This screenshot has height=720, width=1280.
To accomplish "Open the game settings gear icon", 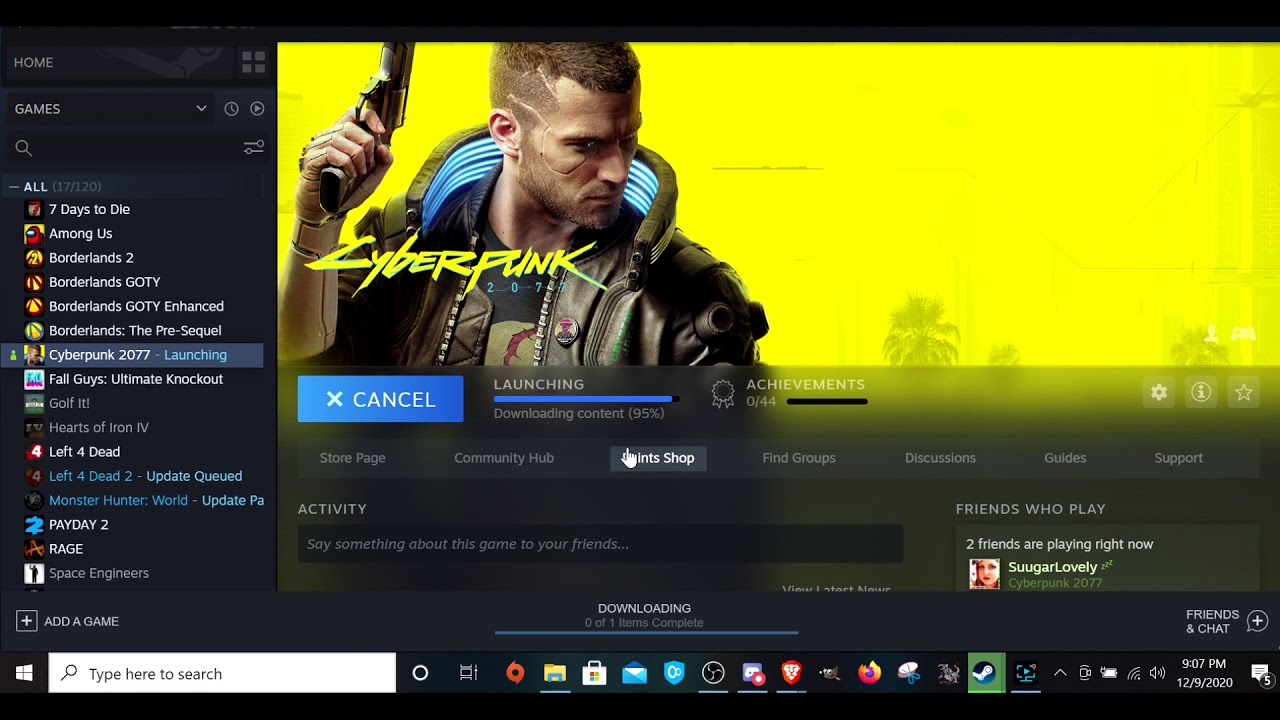I will [x=1159, y=393].
